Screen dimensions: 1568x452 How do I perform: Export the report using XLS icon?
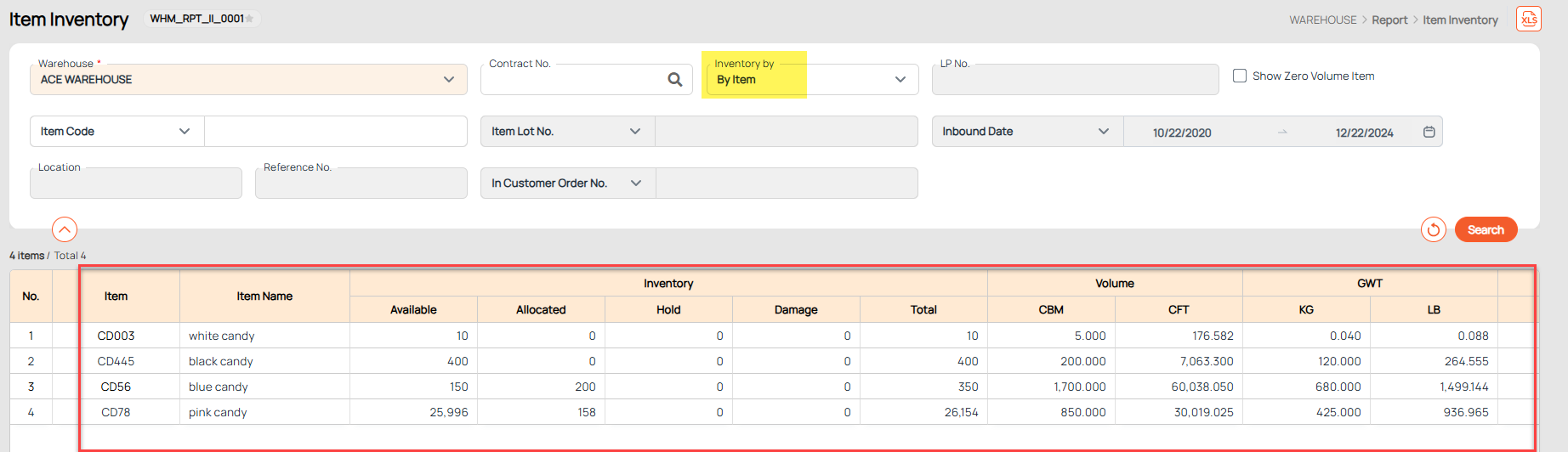[1528, 20]
